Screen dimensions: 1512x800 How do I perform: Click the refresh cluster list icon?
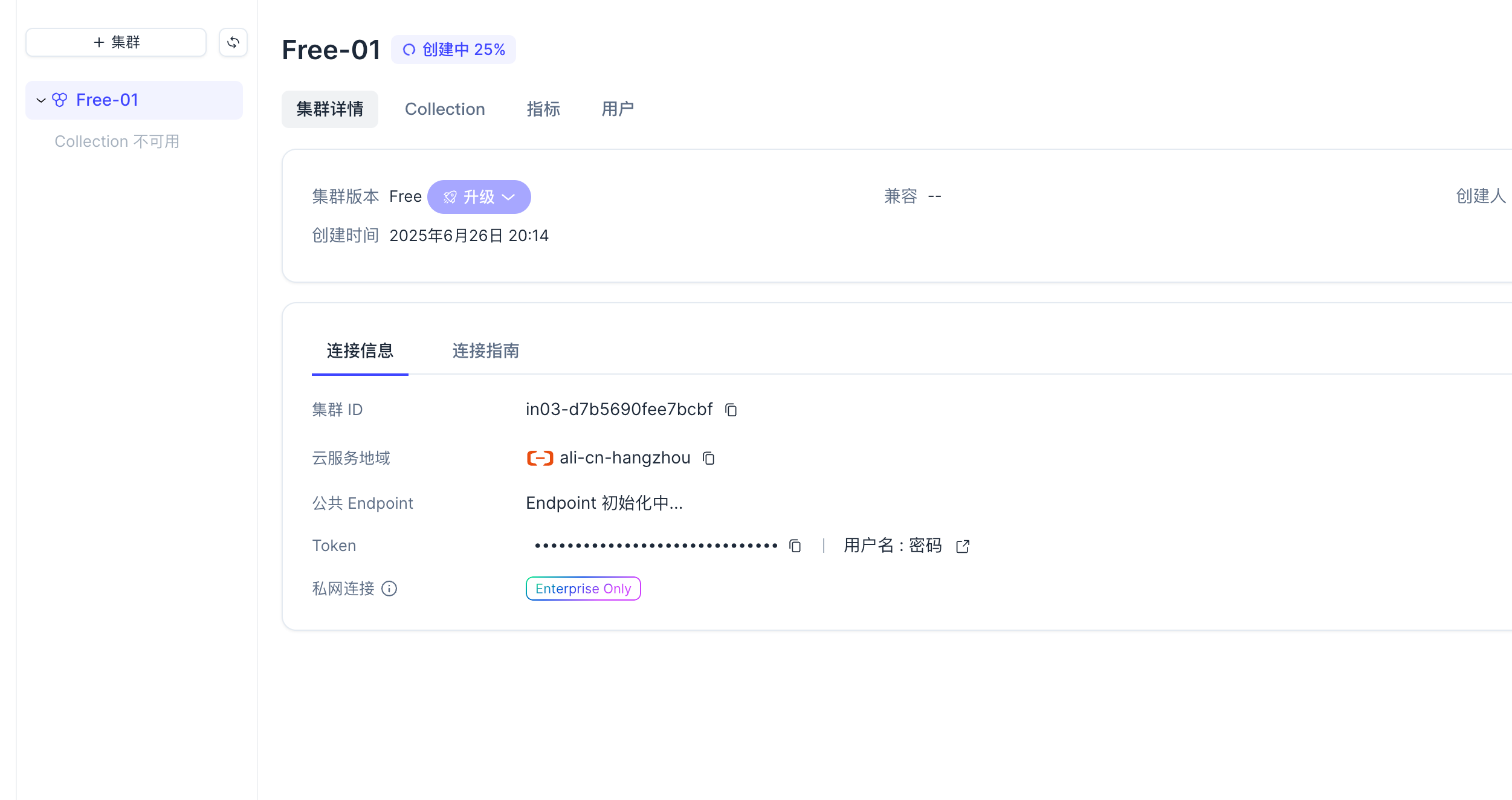coord(233,42)
